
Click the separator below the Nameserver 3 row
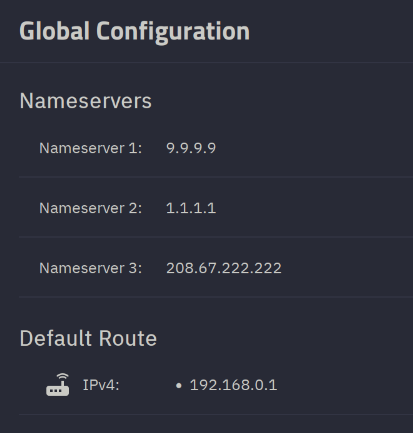(x=216, y=296)
